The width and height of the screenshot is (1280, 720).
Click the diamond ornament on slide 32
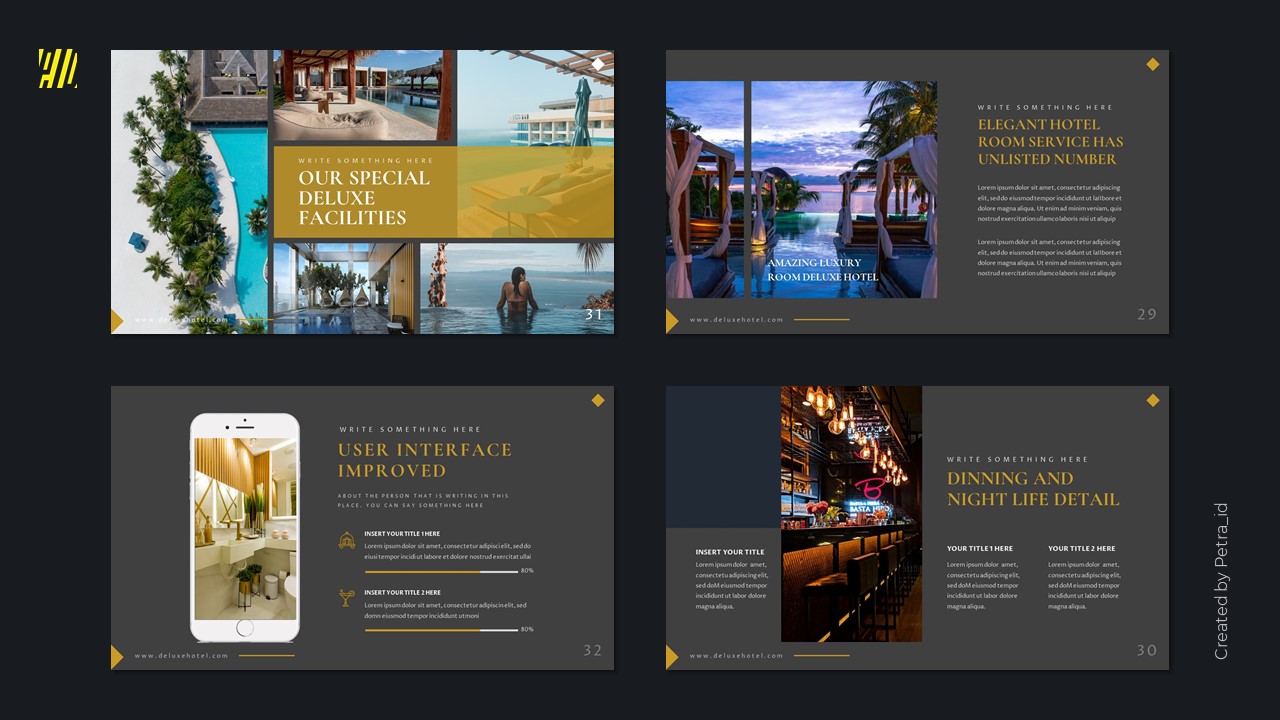[598, 399]
